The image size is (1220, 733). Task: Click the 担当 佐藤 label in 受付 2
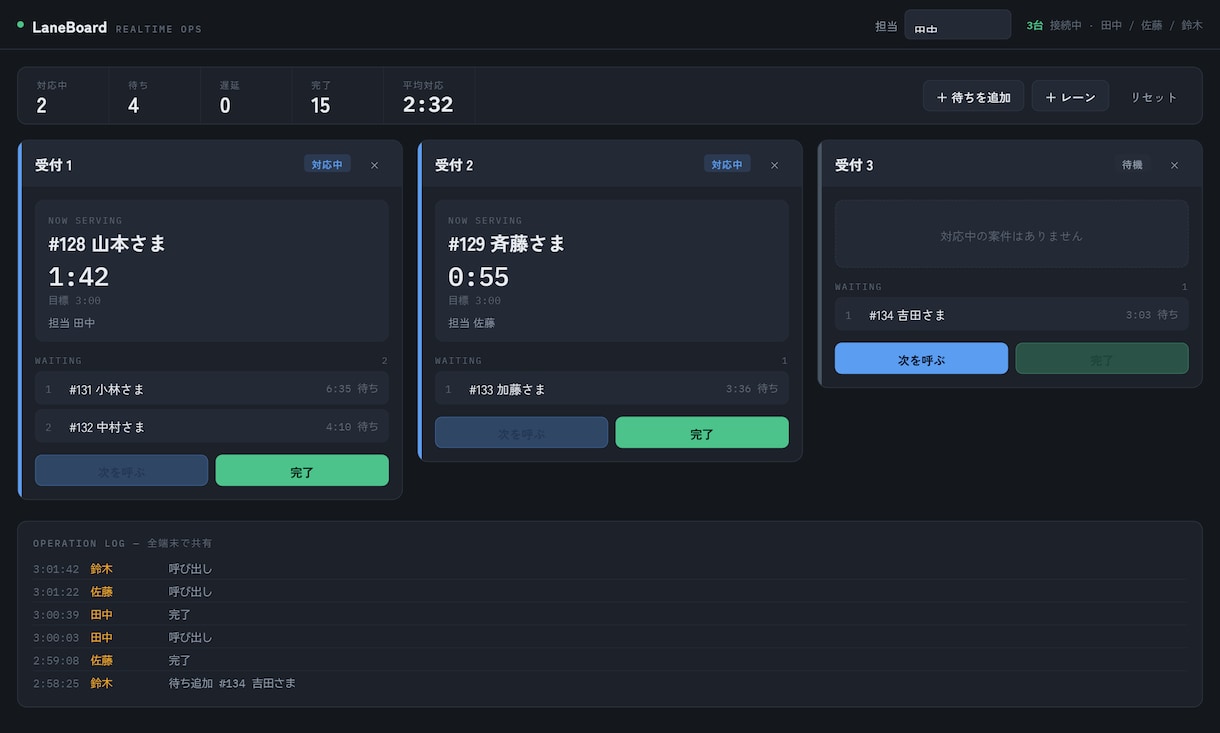tap(472, 323)
